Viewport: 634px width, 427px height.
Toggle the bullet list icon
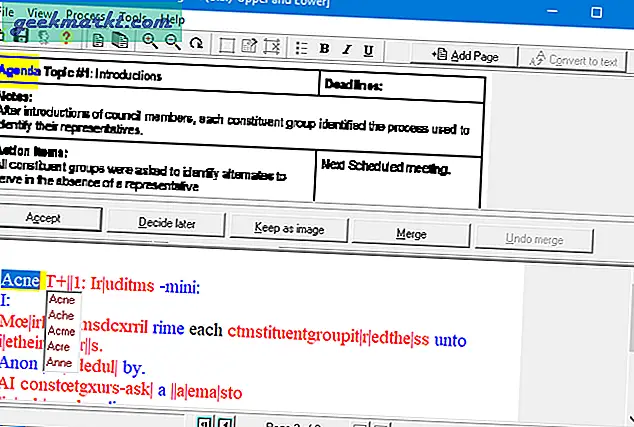(301, 48)
